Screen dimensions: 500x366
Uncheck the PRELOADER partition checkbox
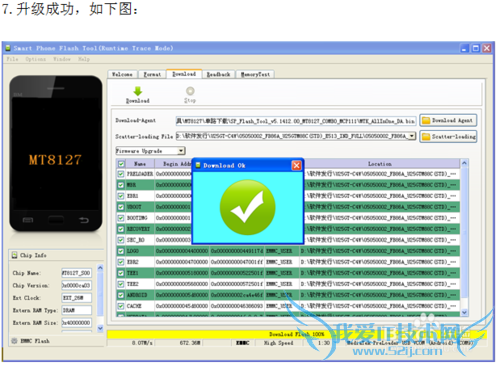click(x=121, y=174)
